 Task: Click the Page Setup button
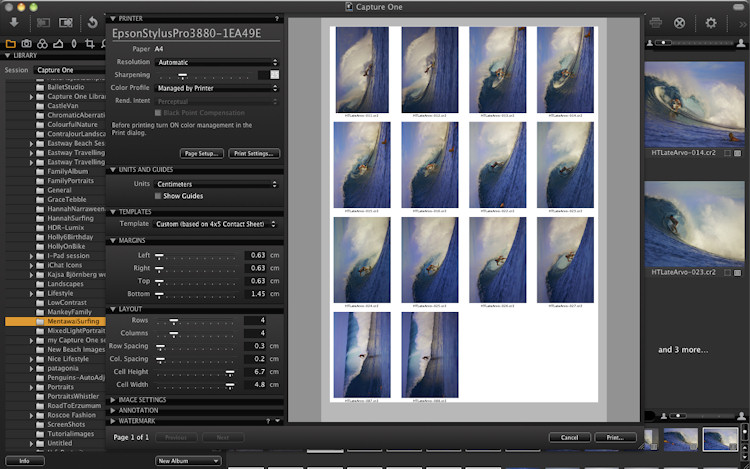pos(201,153)
